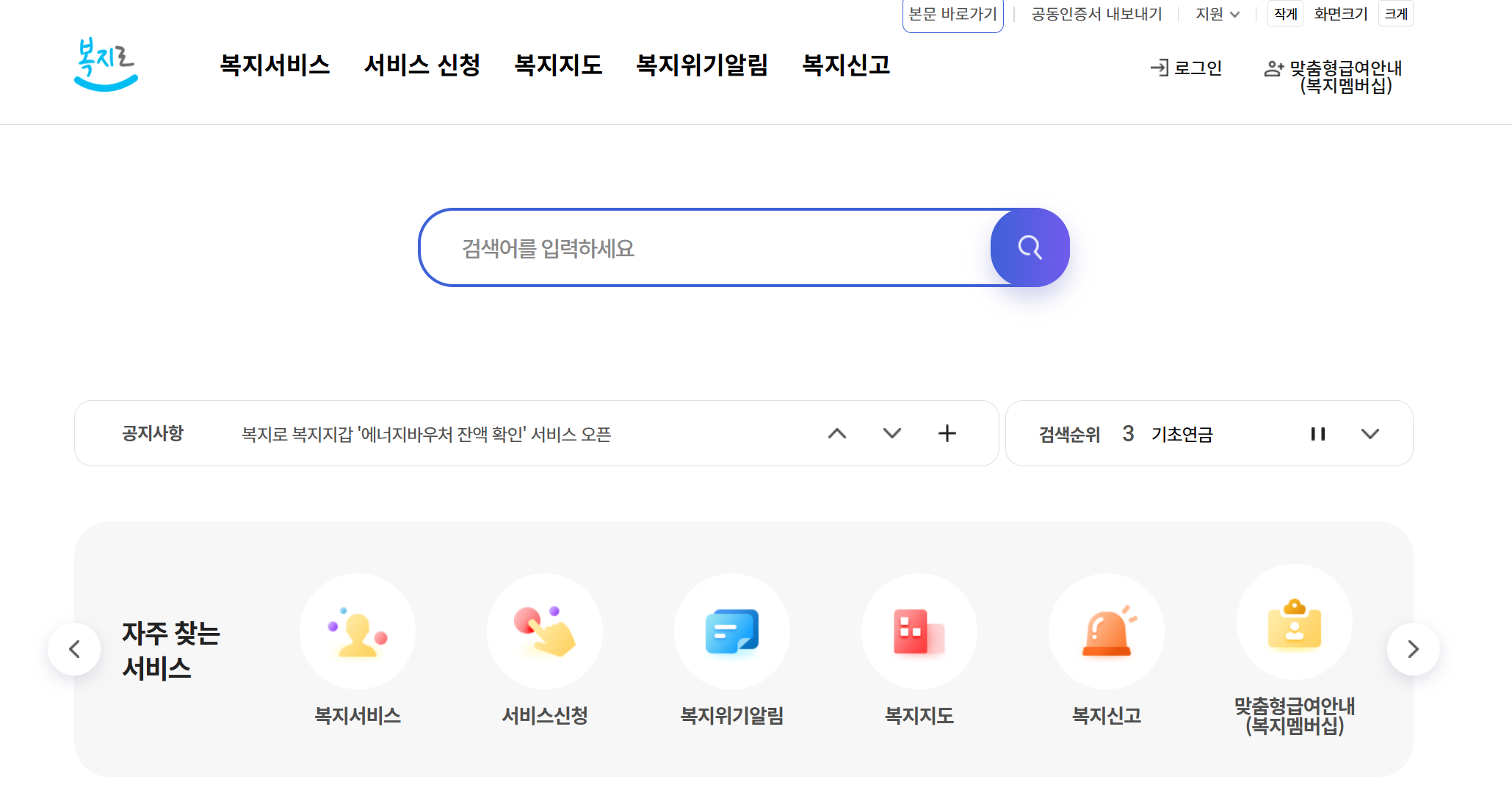
Task: Open the 복지서비스 shortcut icon
Action: 358,631
